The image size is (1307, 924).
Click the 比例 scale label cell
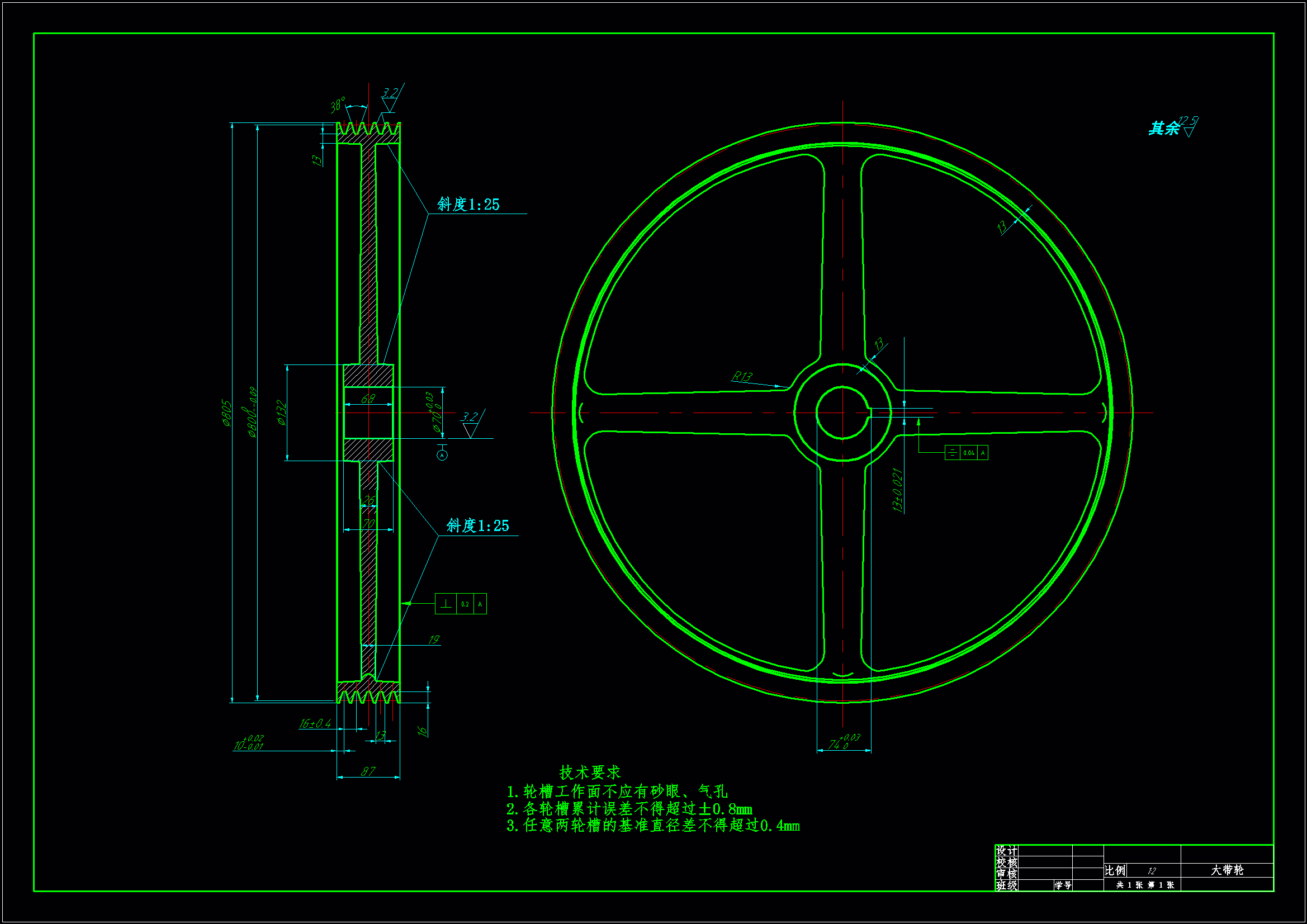[1115, 870]
